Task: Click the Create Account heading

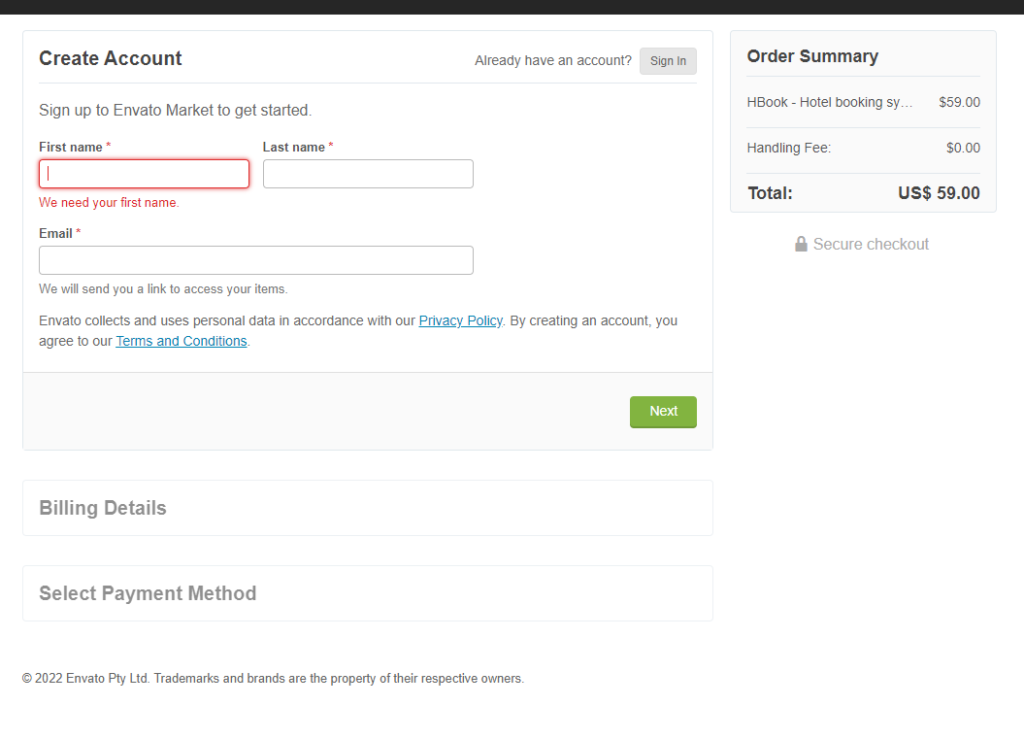Action: tap(110, 58)
